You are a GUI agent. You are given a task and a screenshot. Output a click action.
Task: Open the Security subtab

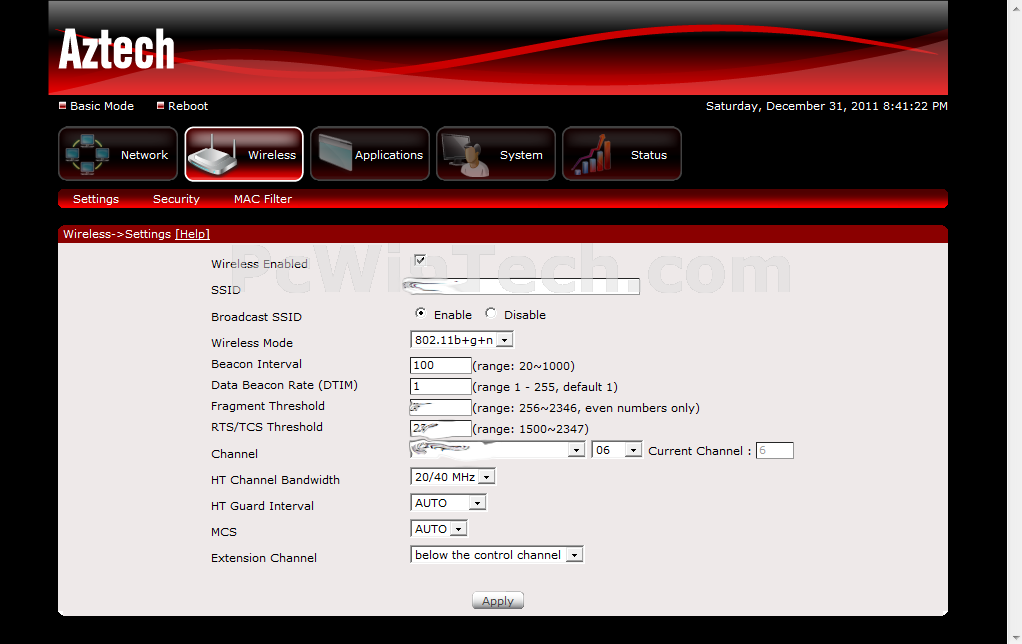(176, 199)
